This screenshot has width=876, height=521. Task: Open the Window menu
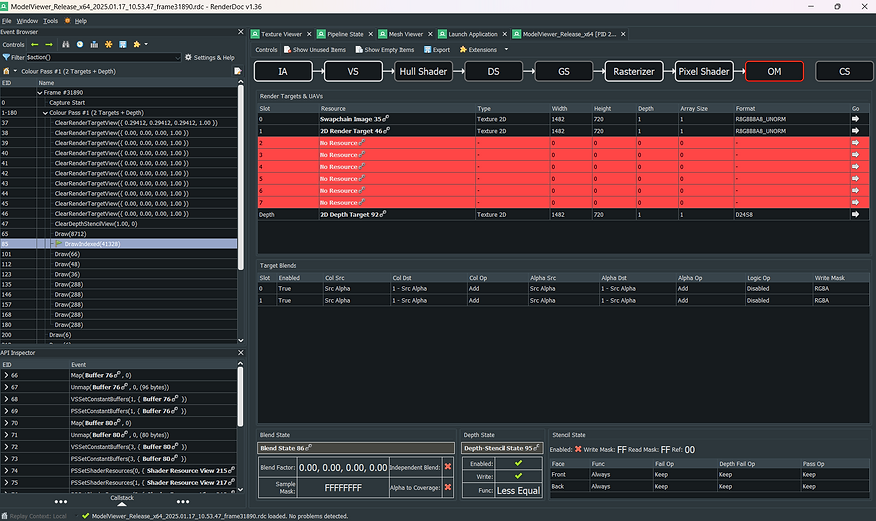point(27,21)
